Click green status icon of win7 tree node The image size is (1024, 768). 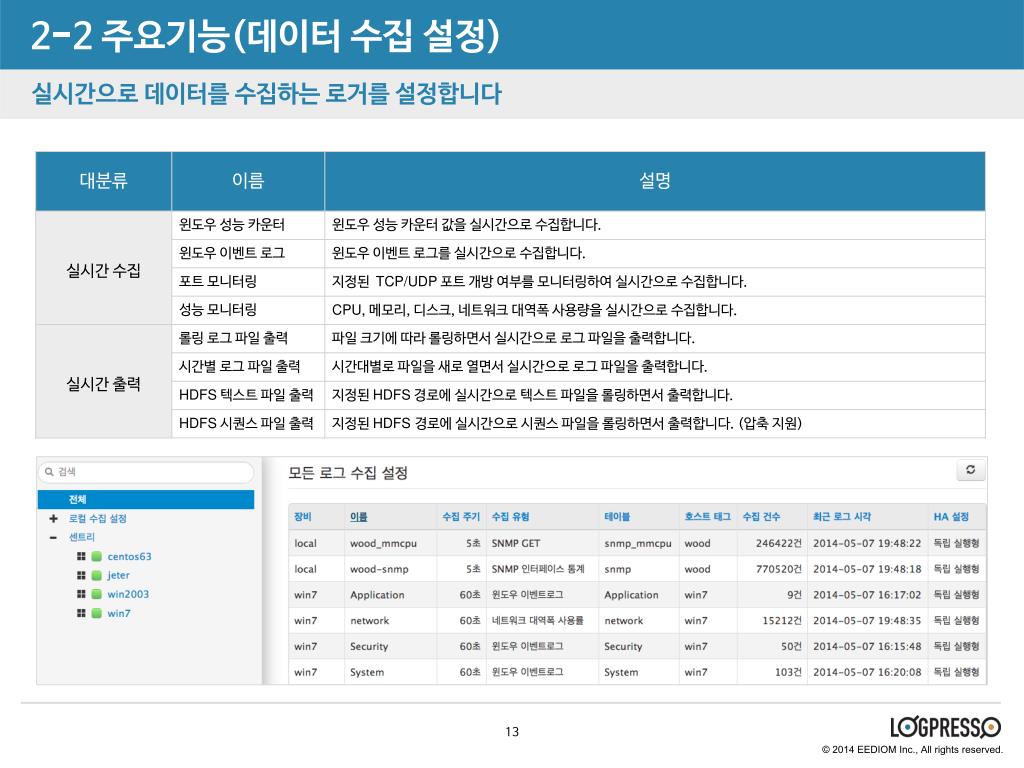[97, 613]
